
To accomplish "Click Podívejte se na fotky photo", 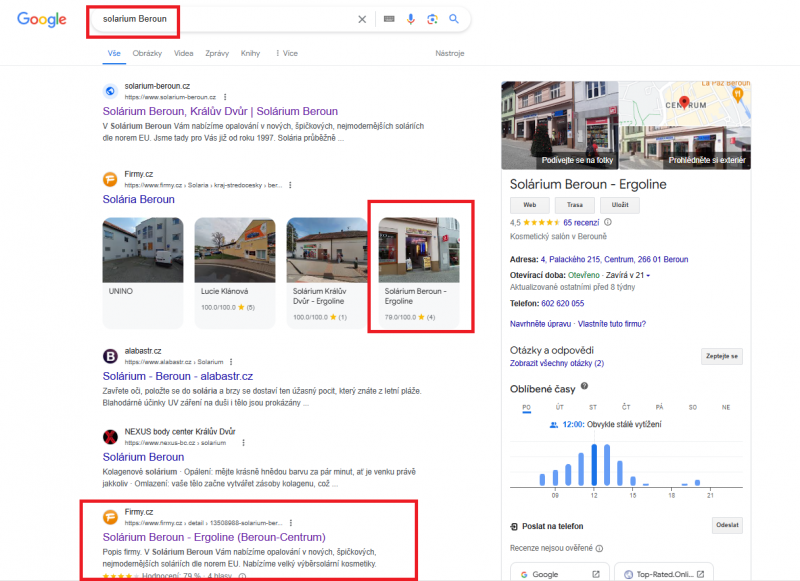I will tap(560, 125).
